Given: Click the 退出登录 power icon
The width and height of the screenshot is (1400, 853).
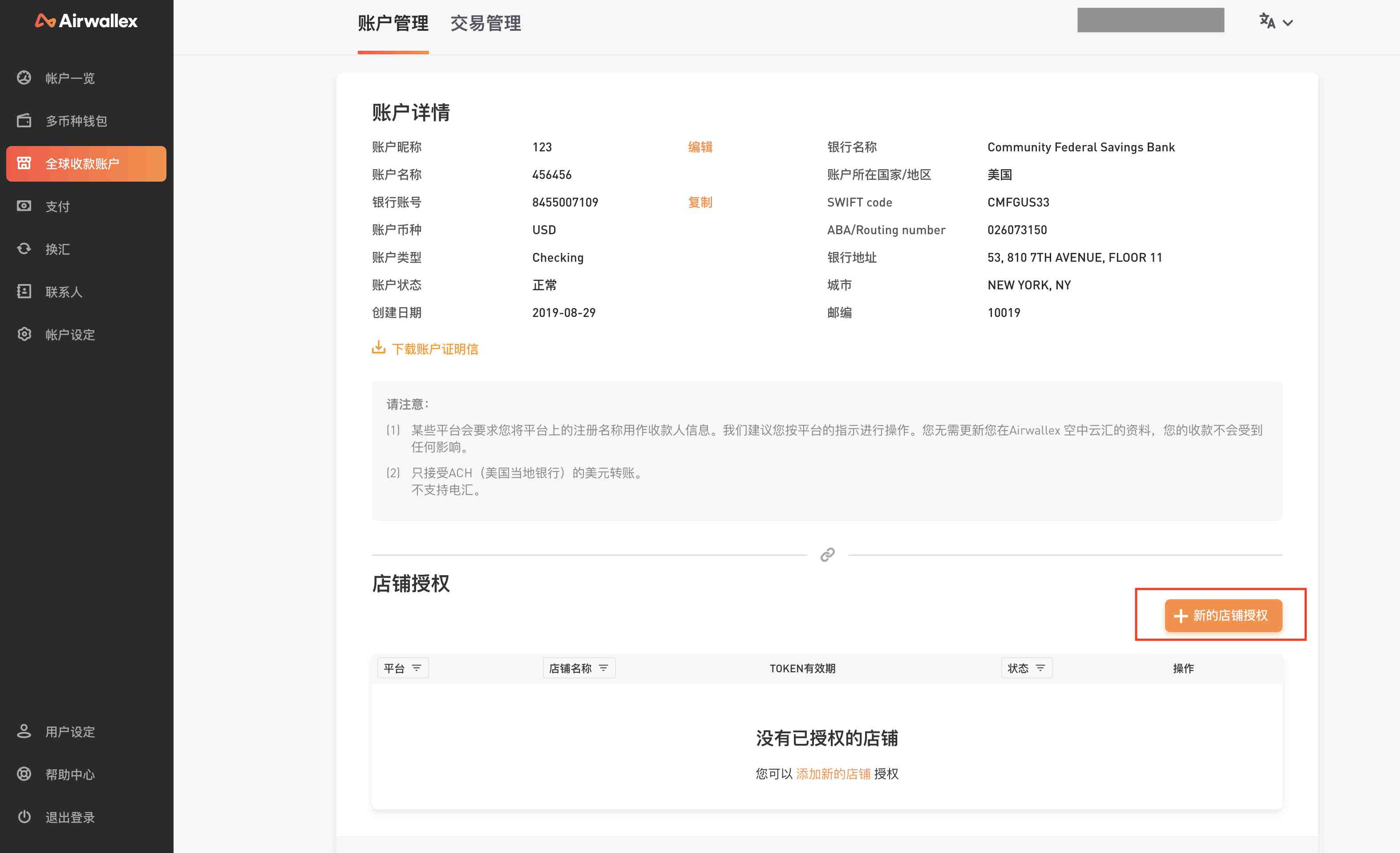Looking at the screenshot, I should click(x=24, y=816).
